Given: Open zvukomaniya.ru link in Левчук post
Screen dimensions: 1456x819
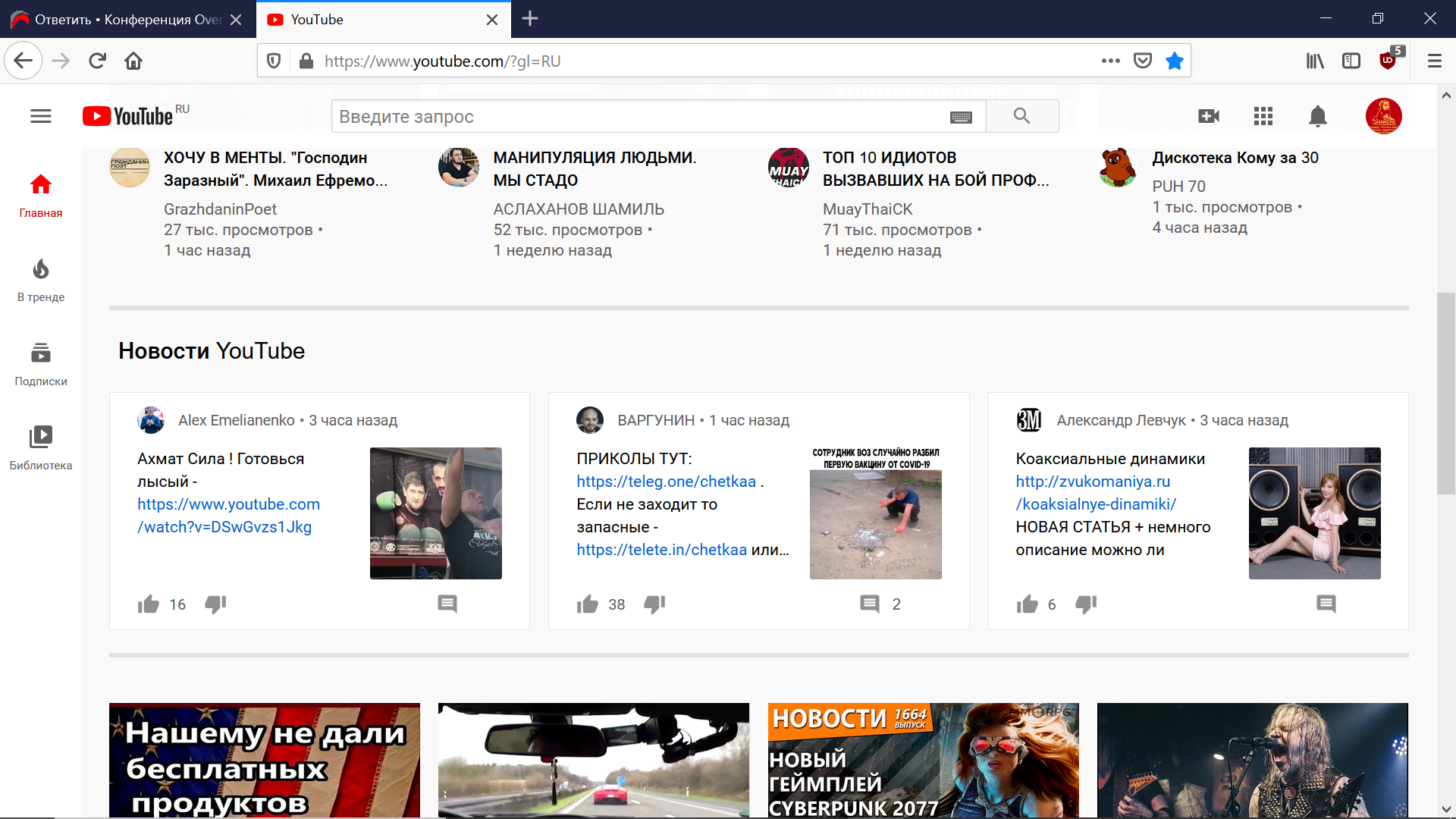Looking at the screenshot, I should pyautogui.click(x=1093, y=482).
